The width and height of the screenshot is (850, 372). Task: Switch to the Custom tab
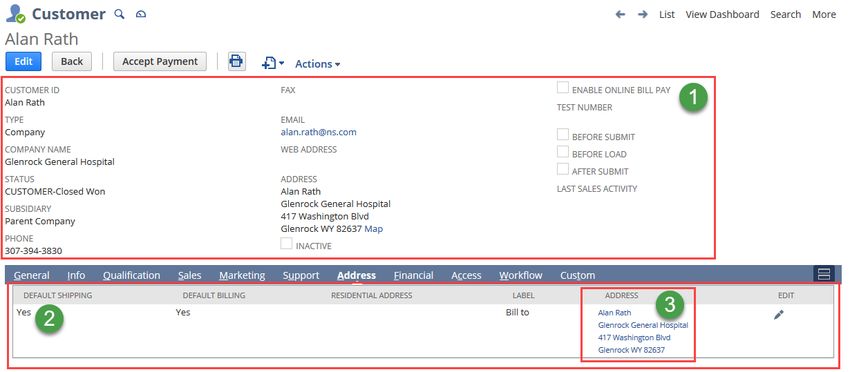[x=577, y=275]
